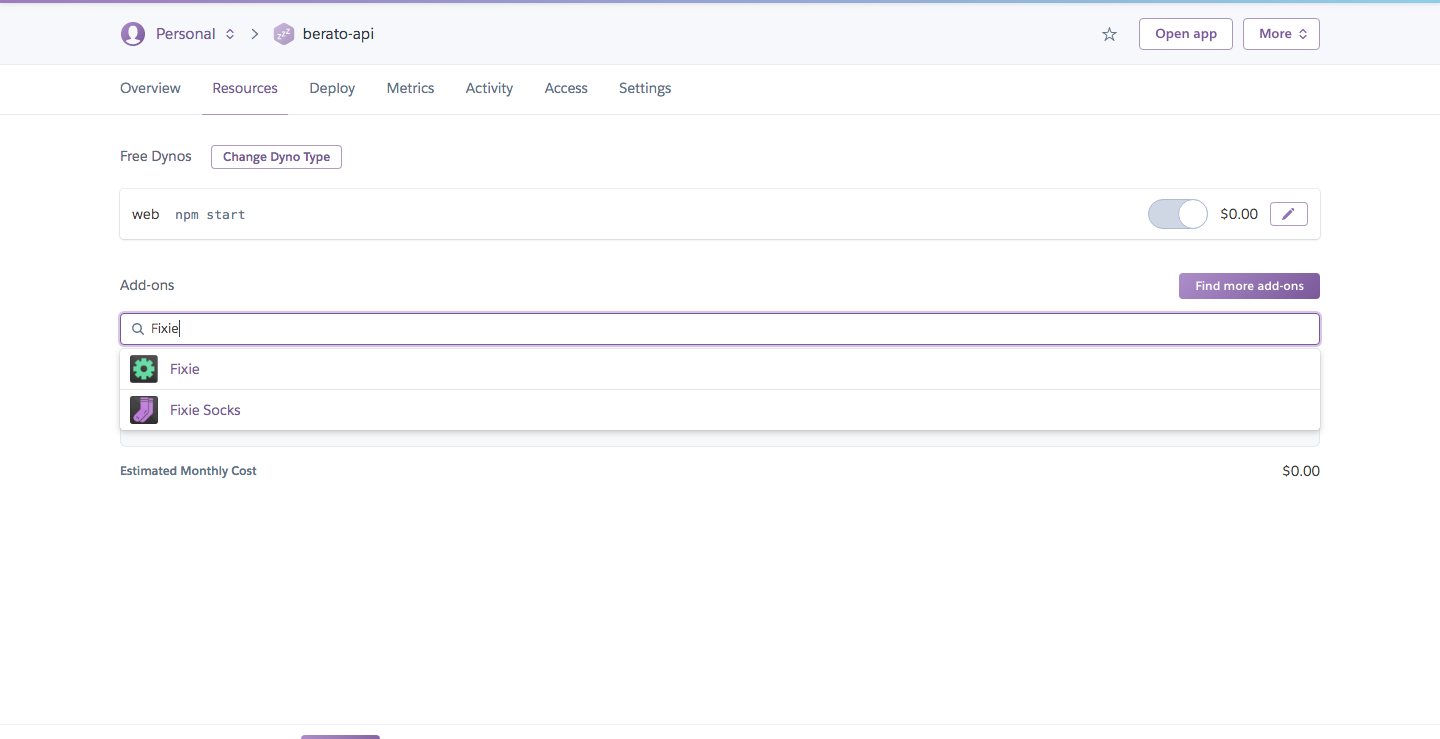
Task: Click the $0.00 web dyno price
Action: click(1239, 214)
